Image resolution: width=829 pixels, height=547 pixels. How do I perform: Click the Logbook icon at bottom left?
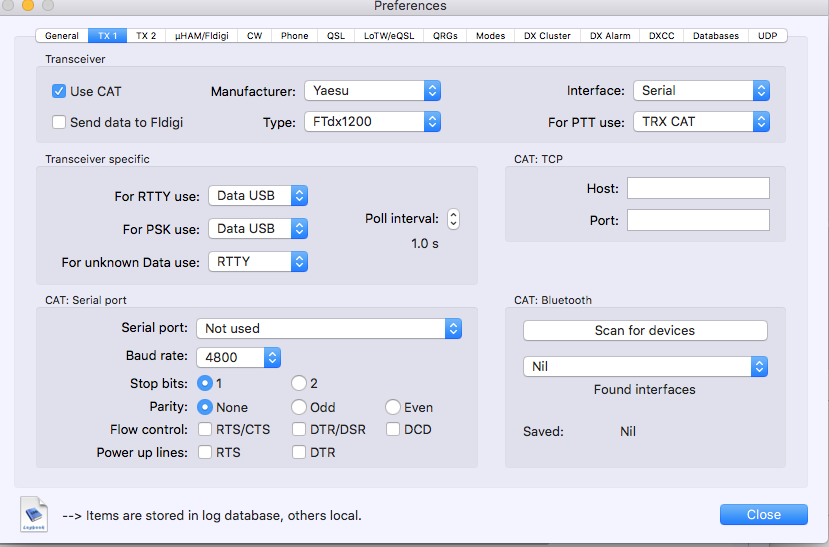pyautogui.click(x=34, y=514)
